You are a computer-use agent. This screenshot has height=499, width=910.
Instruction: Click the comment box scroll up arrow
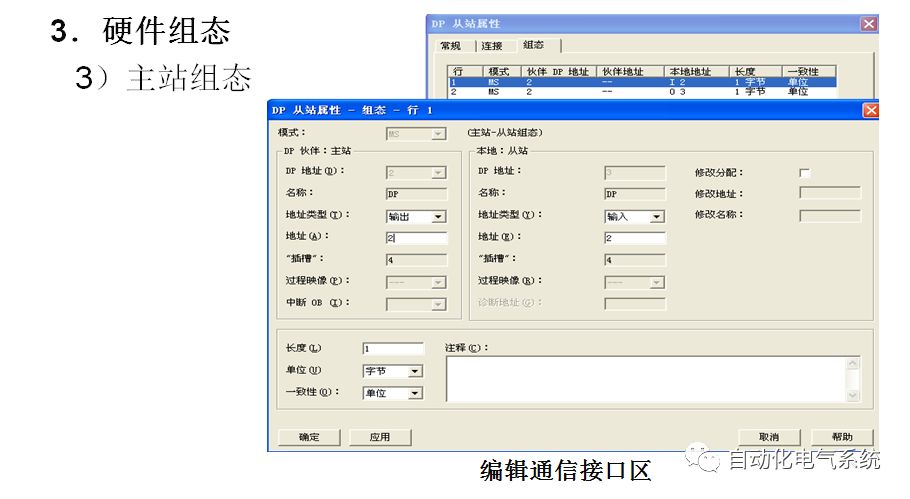[x=853, y=364]
